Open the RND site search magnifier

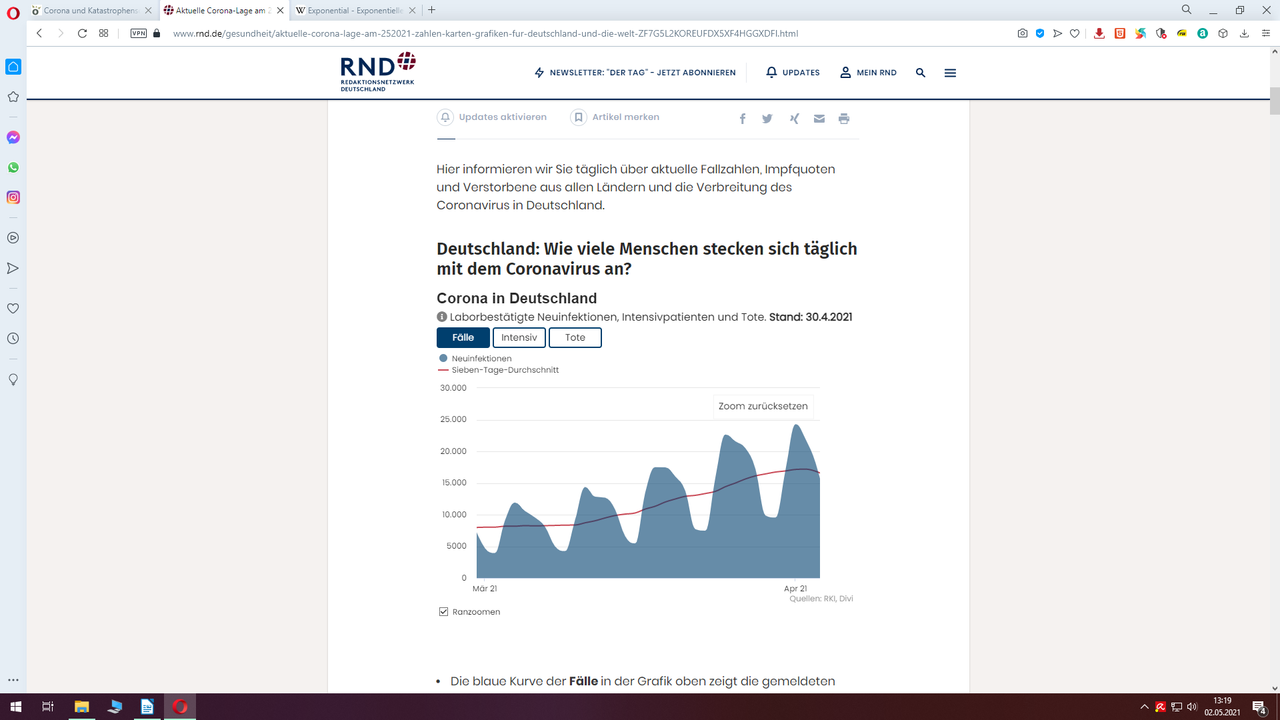(921, 73)
